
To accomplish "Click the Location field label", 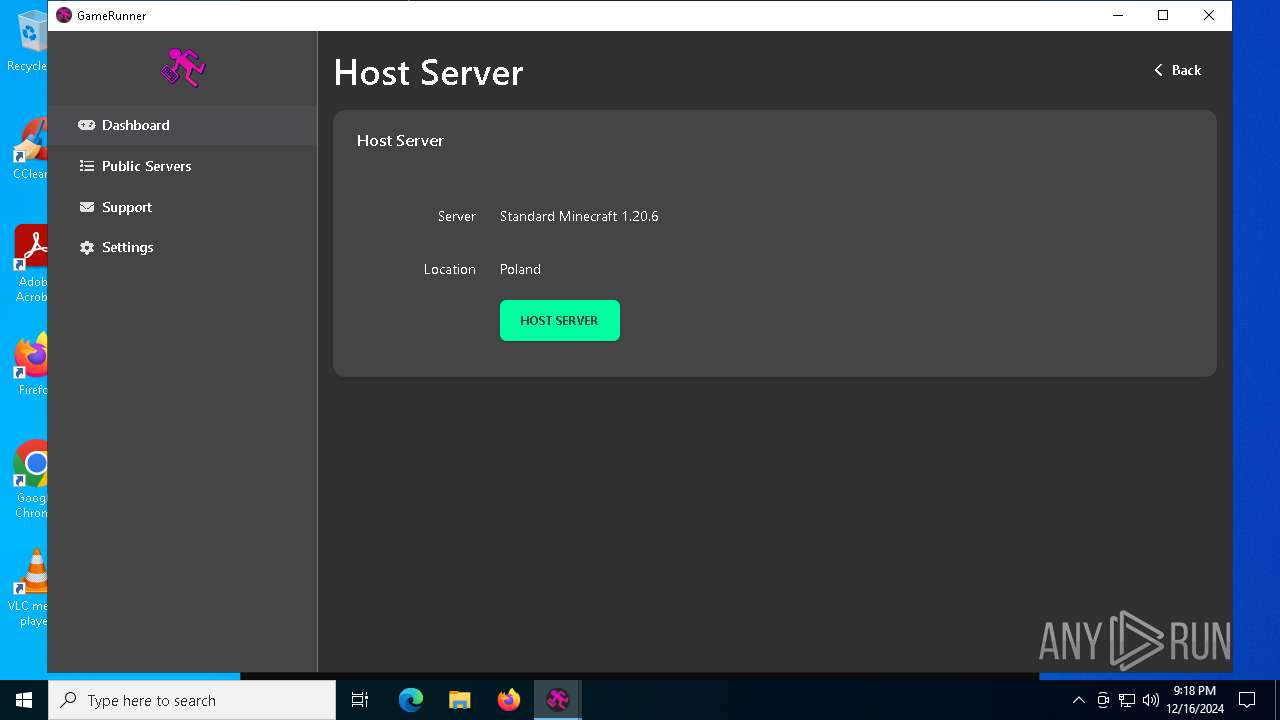I will [x=450, y=269].
